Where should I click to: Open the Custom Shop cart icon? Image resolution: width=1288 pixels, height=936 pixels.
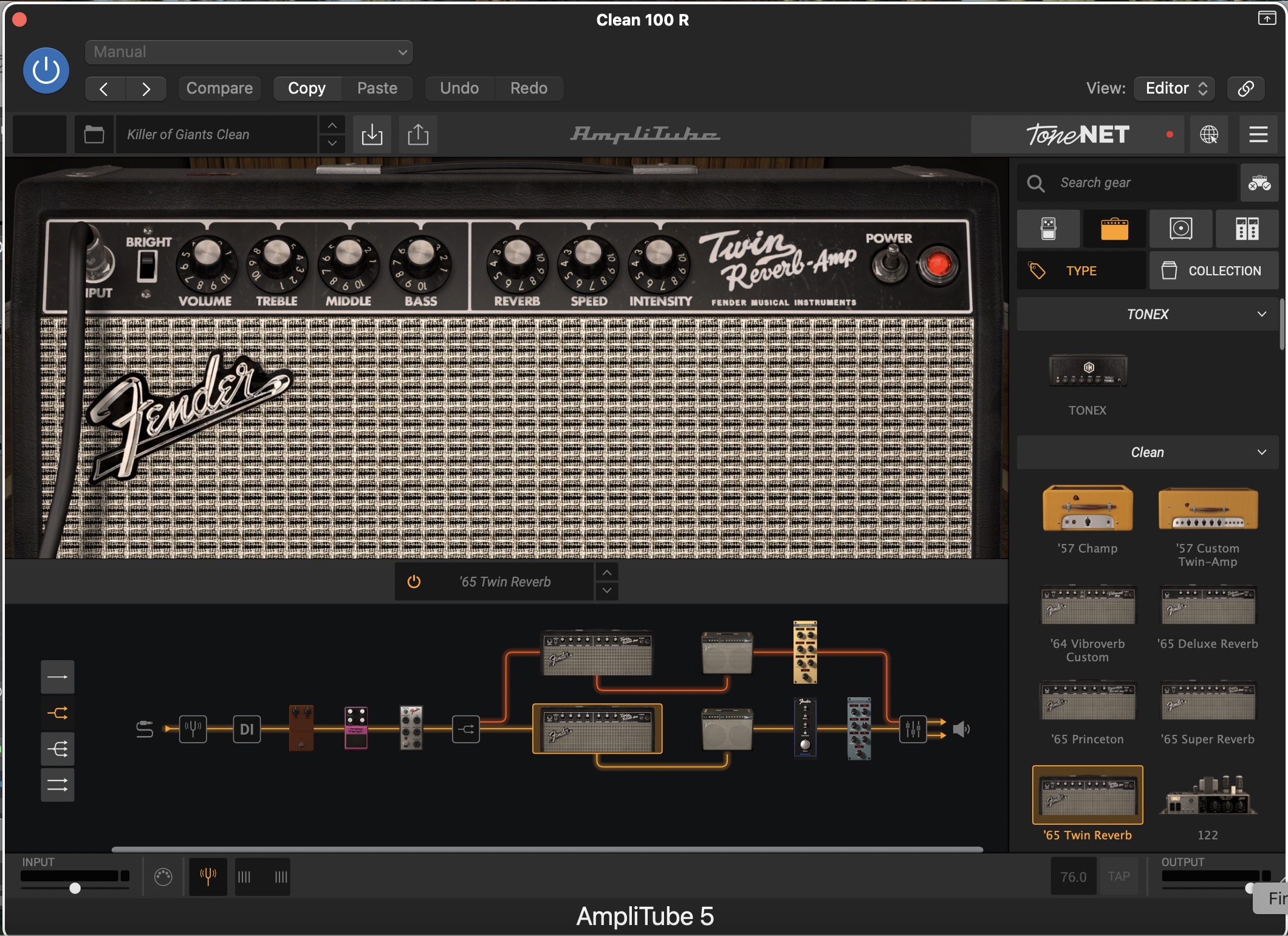1259,183
